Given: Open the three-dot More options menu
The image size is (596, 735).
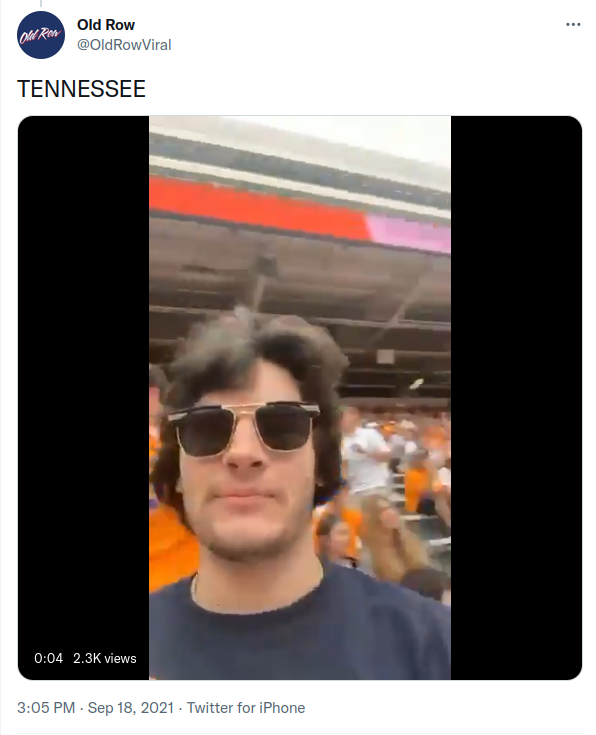Looking at the screenshot, I should pyautogui.click(x=573, y=24).
